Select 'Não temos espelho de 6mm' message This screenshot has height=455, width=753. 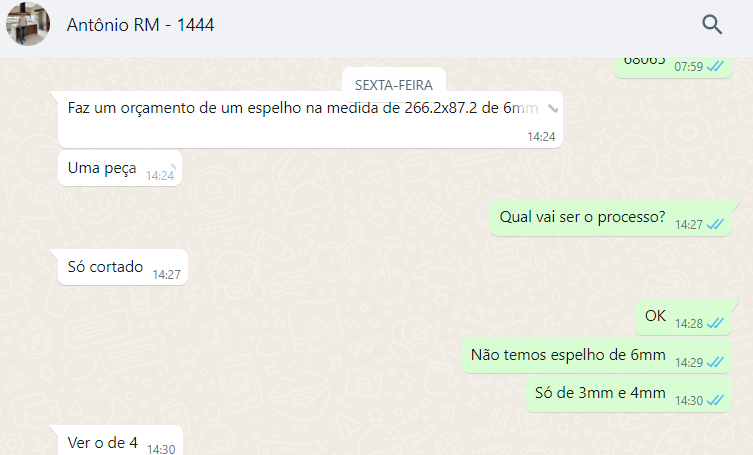coord(596,356)
